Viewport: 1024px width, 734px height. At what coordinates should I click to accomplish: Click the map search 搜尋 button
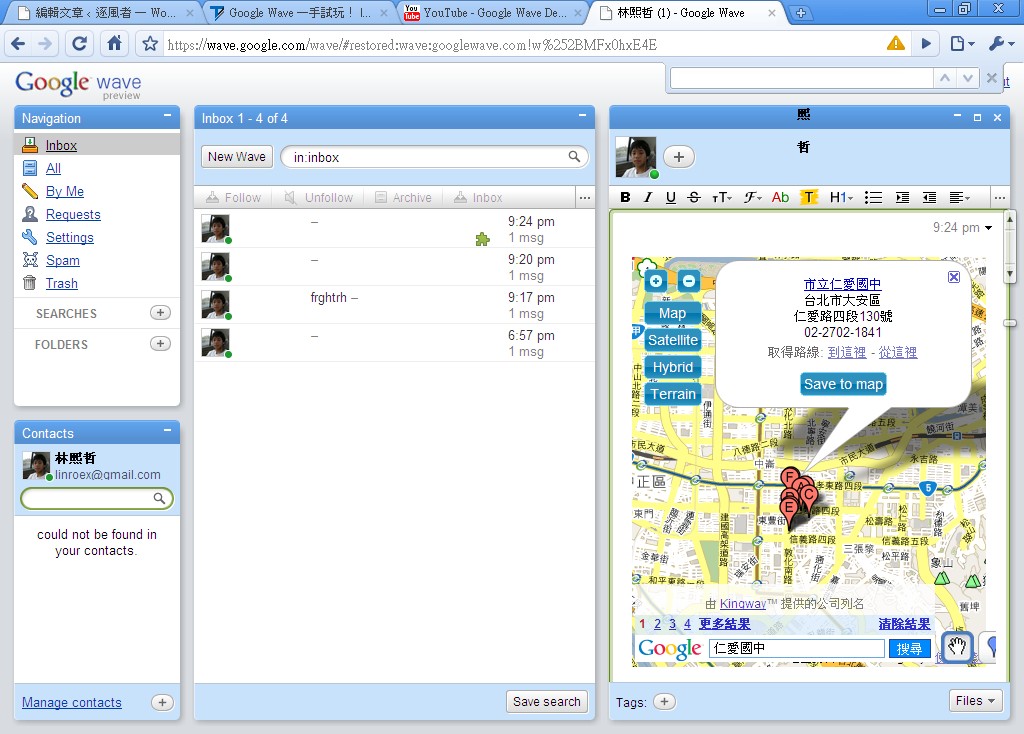click(909, 648)
